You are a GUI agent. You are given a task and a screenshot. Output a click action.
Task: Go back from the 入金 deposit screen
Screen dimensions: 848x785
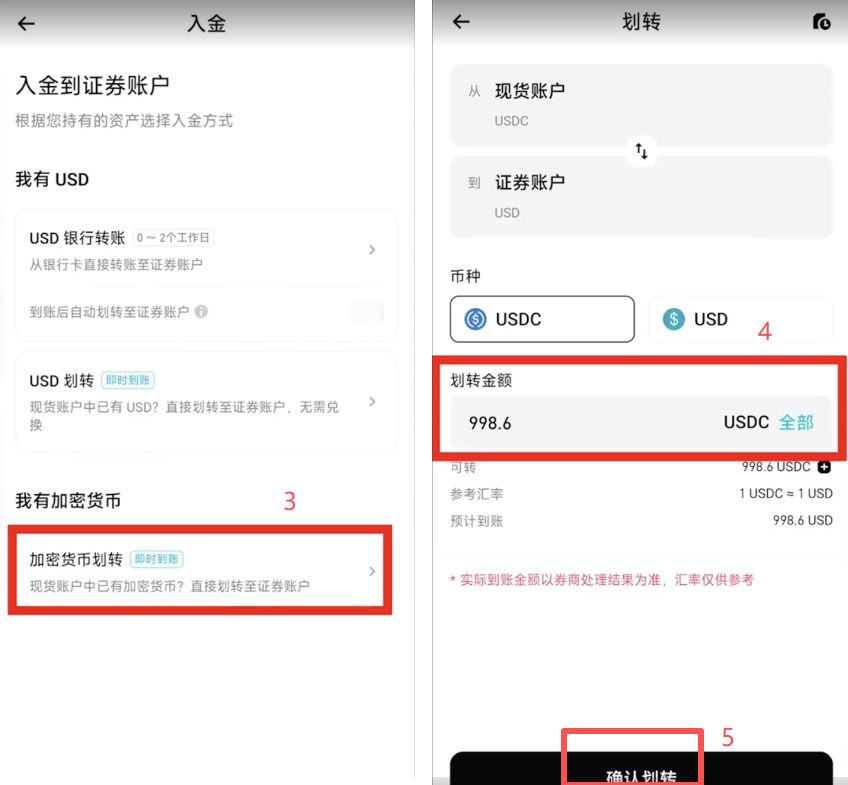point(26,23)
